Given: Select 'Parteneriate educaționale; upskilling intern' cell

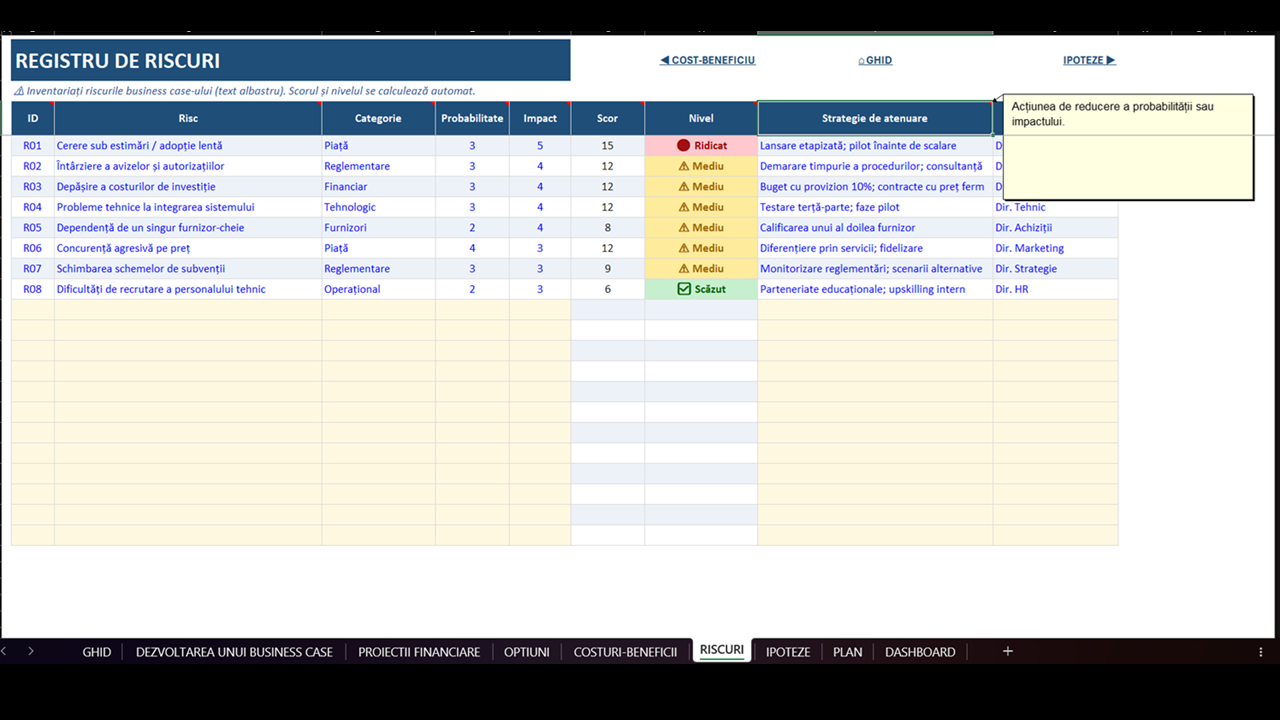Looking at the screenshot, I should pyautogui.click(x=875, y=289).
